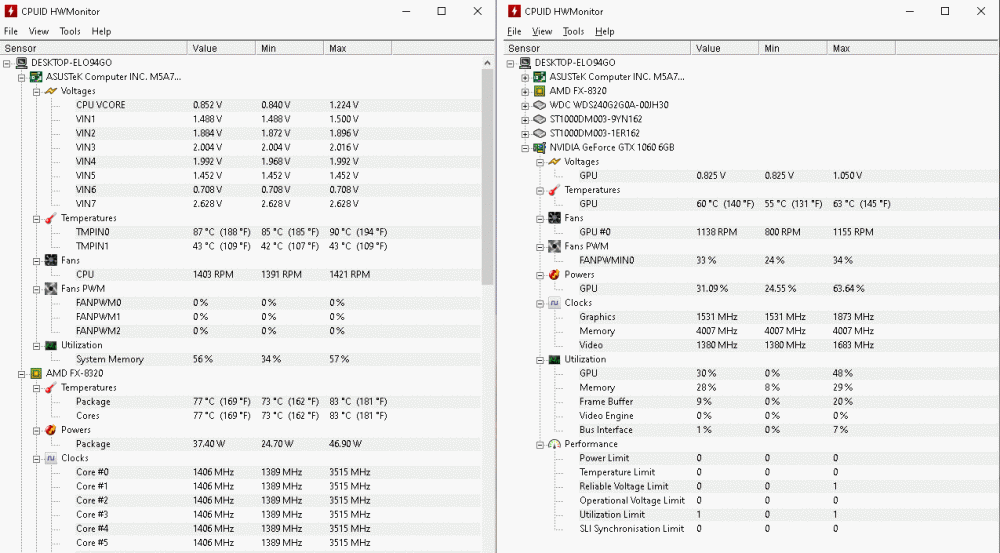1000x553 pixels.
Task: Click the WDC WDS240G2G0A drive icon
Action: tap(539, 105)
